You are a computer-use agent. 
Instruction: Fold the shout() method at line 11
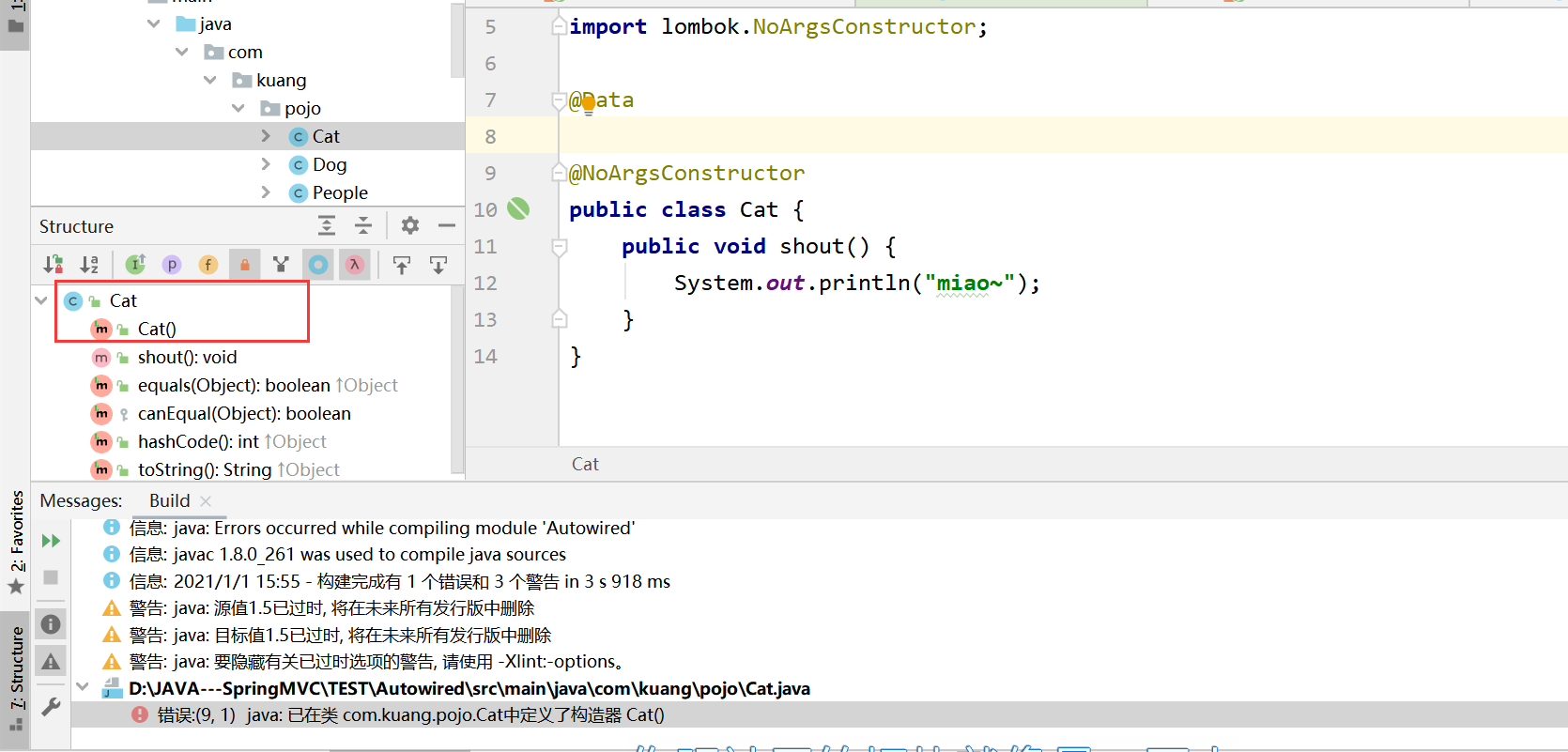click(x=560, y=247)
